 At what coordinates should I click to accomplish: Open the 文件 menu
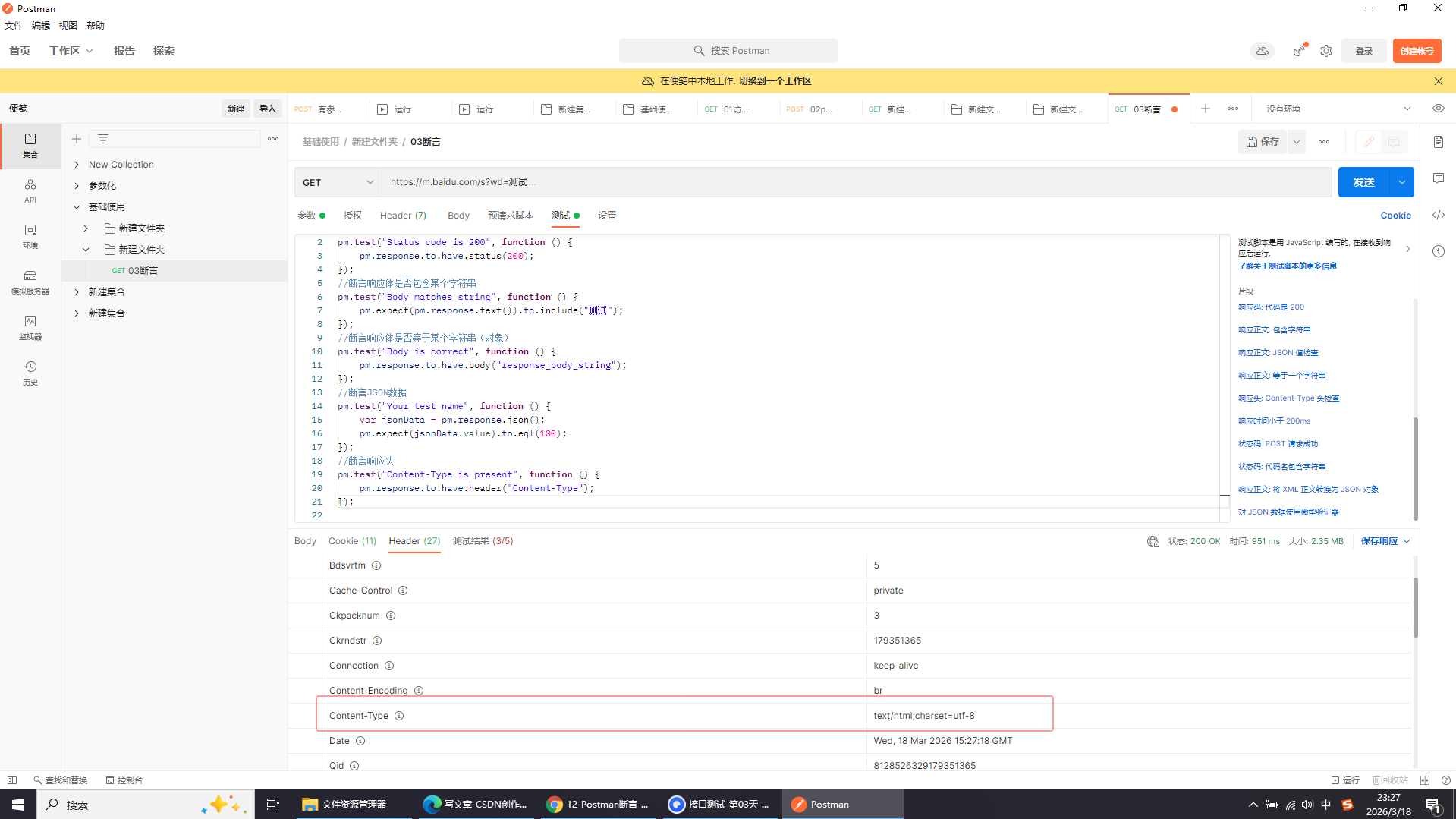(x=14, y=26)
